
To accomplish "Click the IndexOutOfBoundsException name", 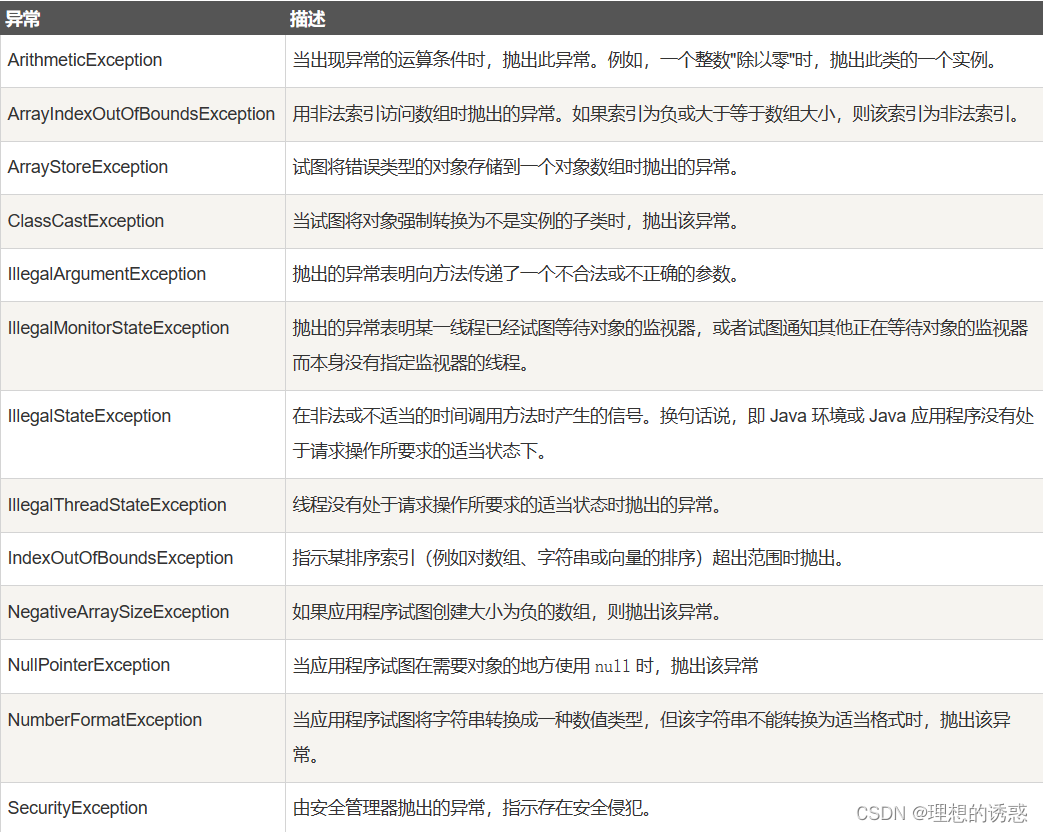I will point(108,558).
